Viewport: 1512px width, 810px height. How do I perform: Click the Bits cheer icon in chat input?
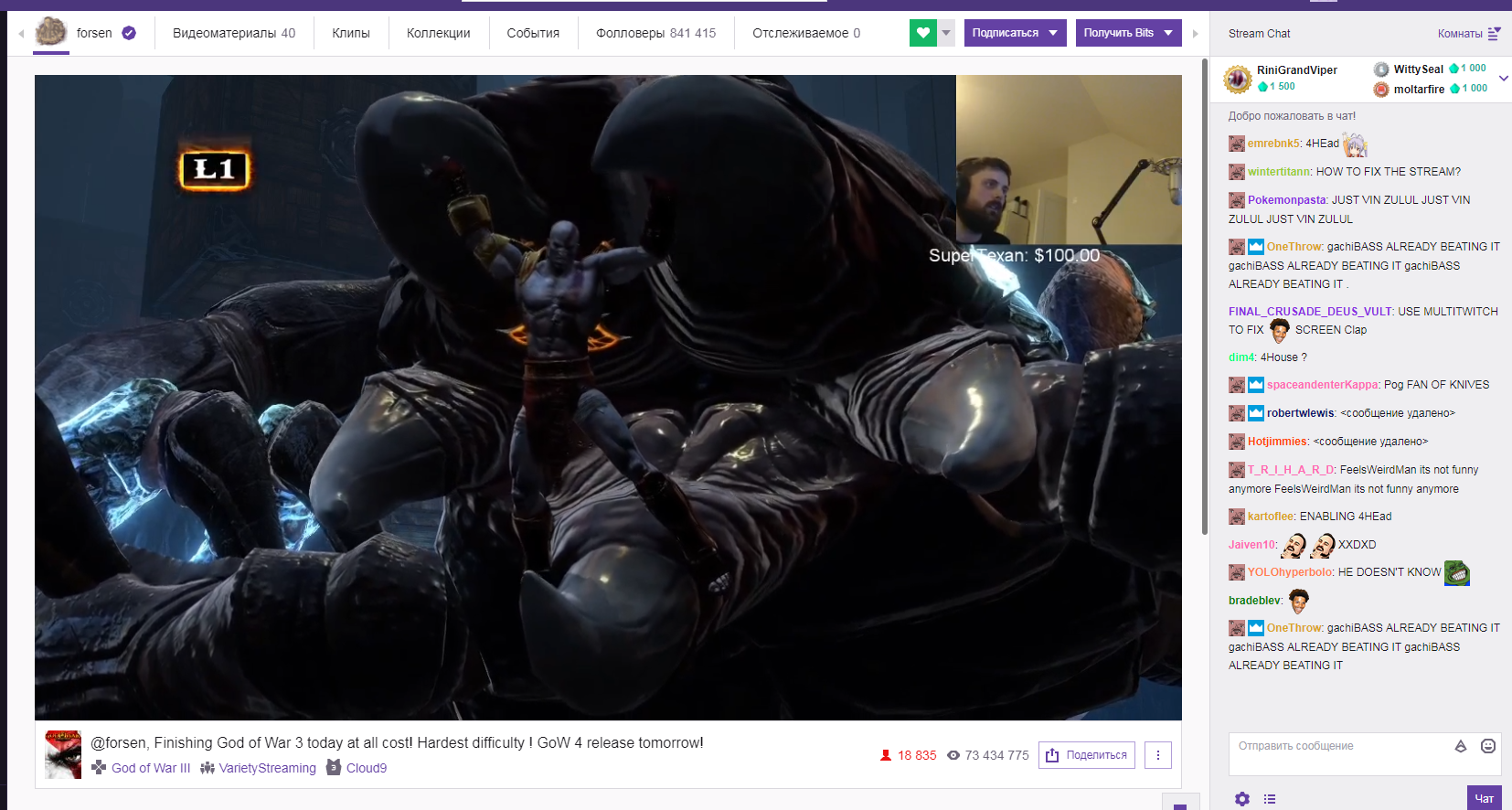(1461, 746)
